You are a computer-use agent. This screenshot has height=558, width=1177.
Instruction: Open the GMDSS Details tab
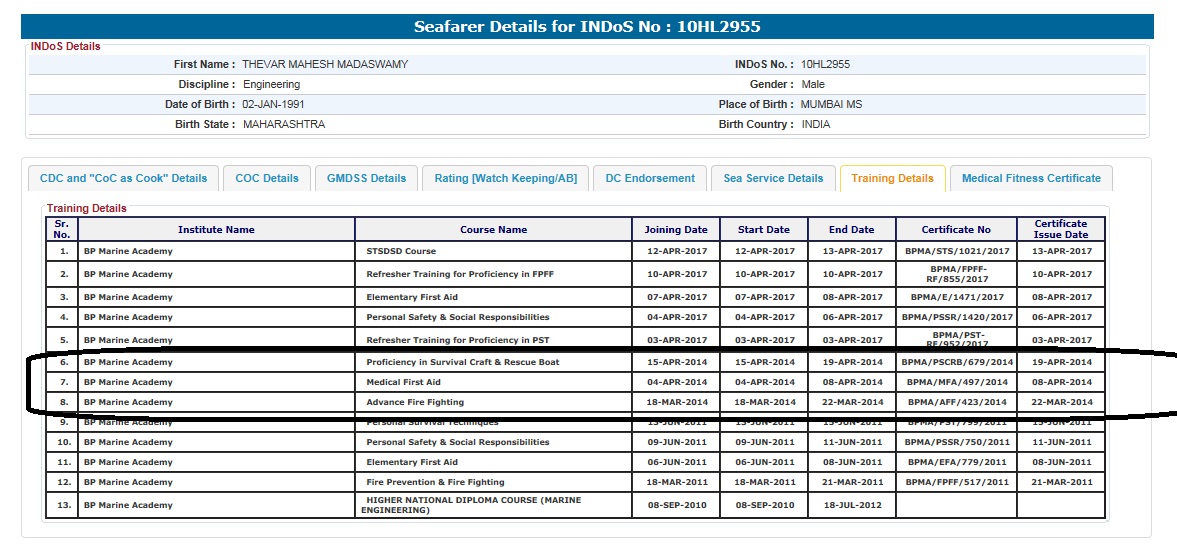click(367, 178)
